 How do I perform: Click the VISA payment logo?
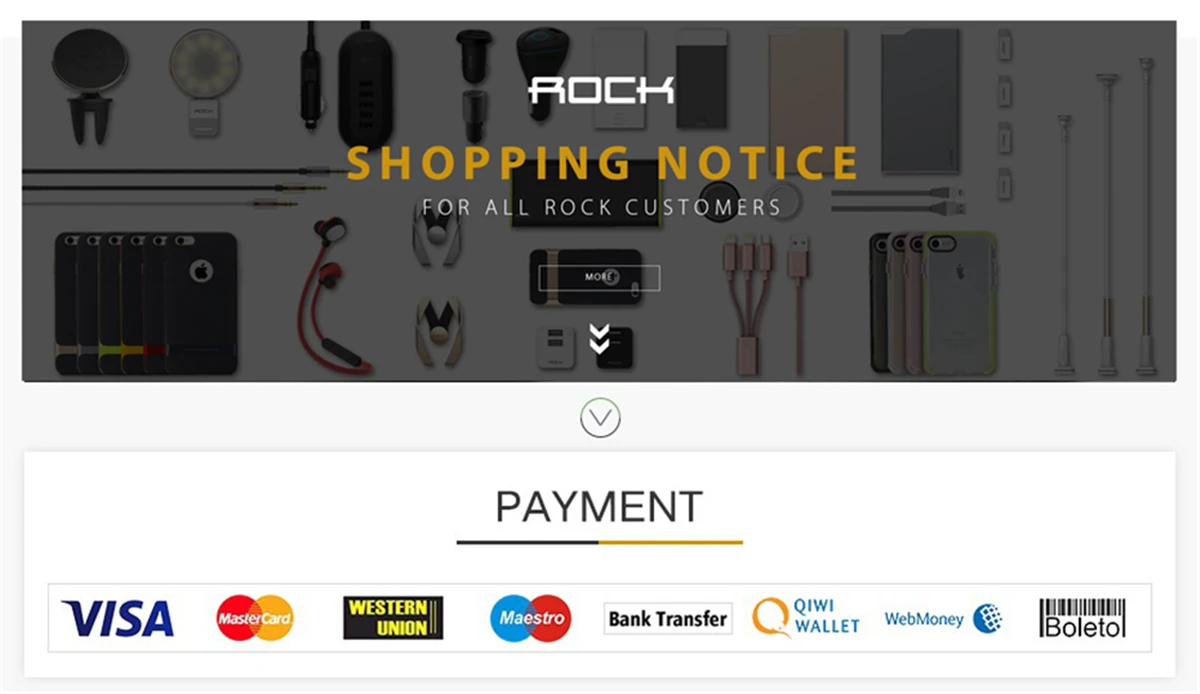pos(117,619)
